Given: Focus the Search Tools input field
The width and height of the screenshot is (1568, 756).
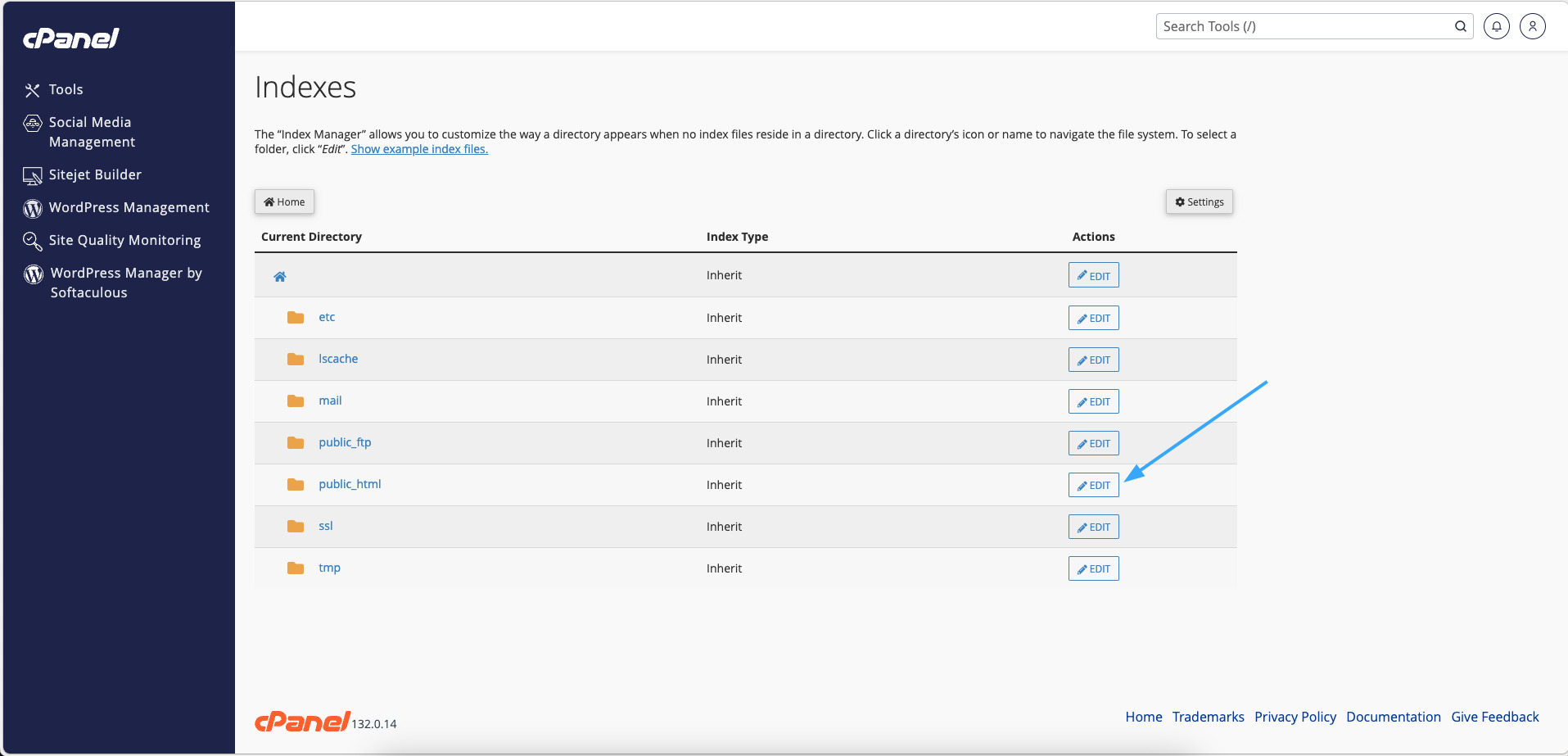Looking at the screenshot, I should tap(1302, 26).
